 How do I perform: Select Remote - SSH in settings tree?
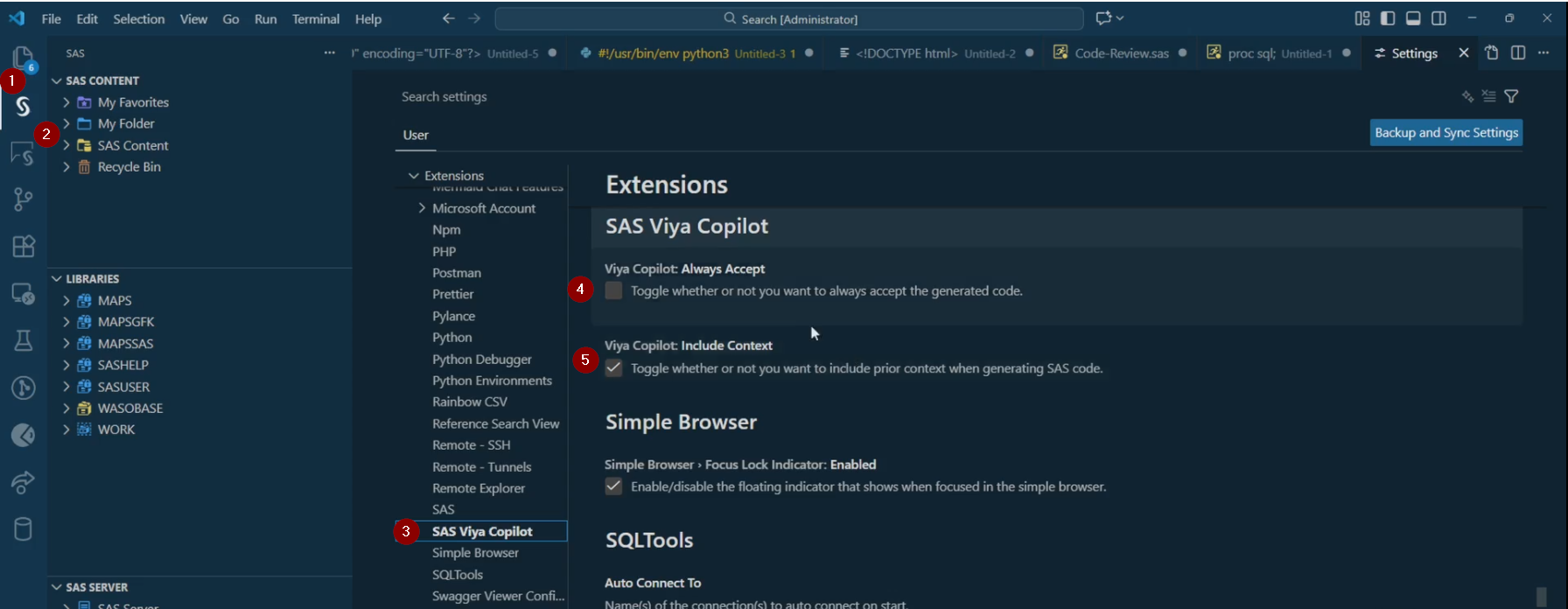pos(472,444)
